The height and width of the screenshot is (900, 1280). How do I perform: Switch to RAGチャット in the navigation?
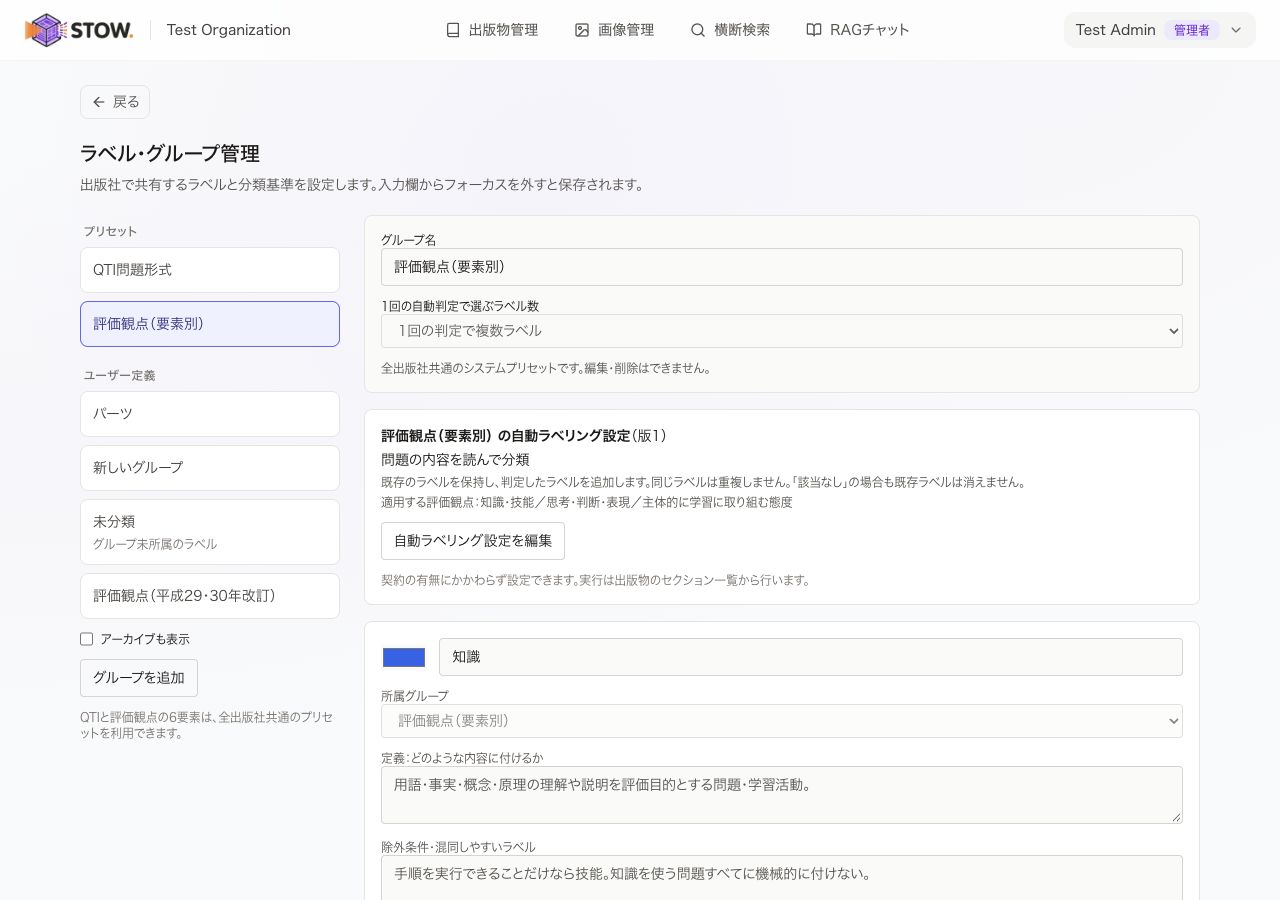[858, 30]
